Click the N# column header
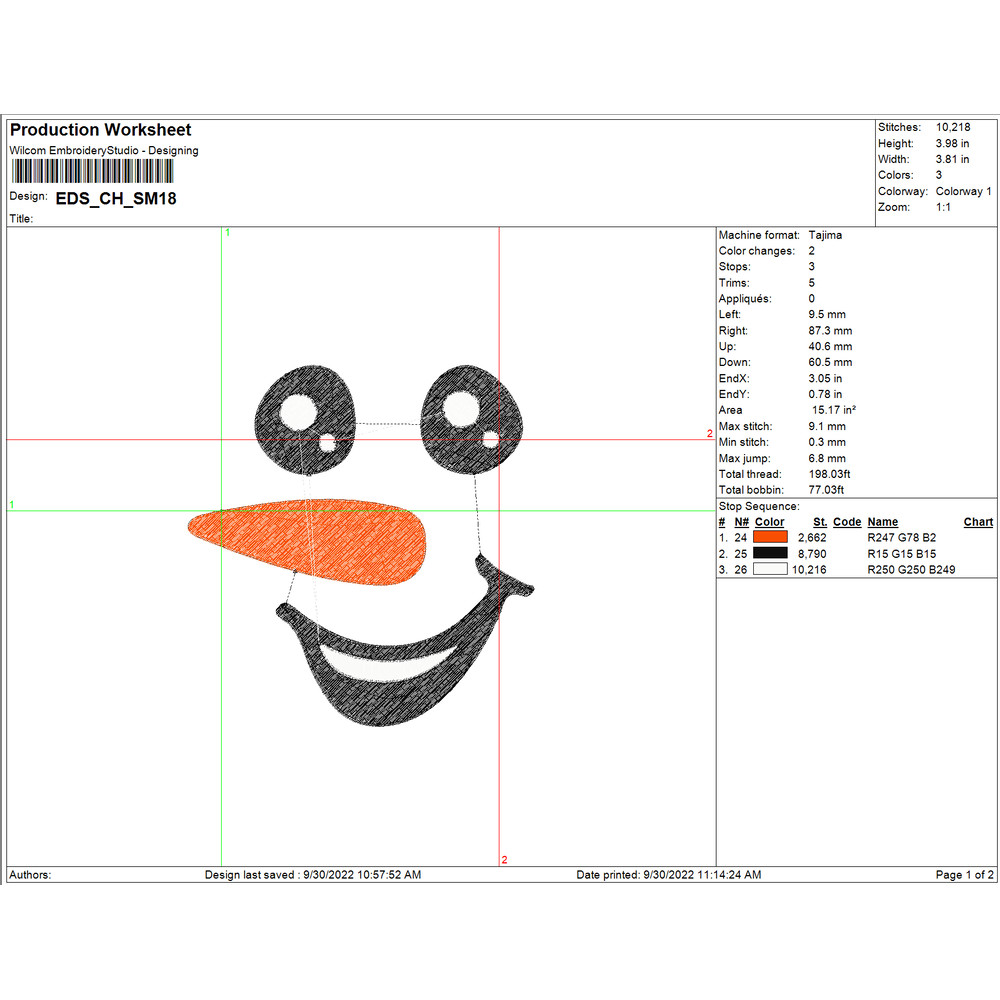The height and width of the screenshot is (1000, 1000). click(x=741, y=522)
